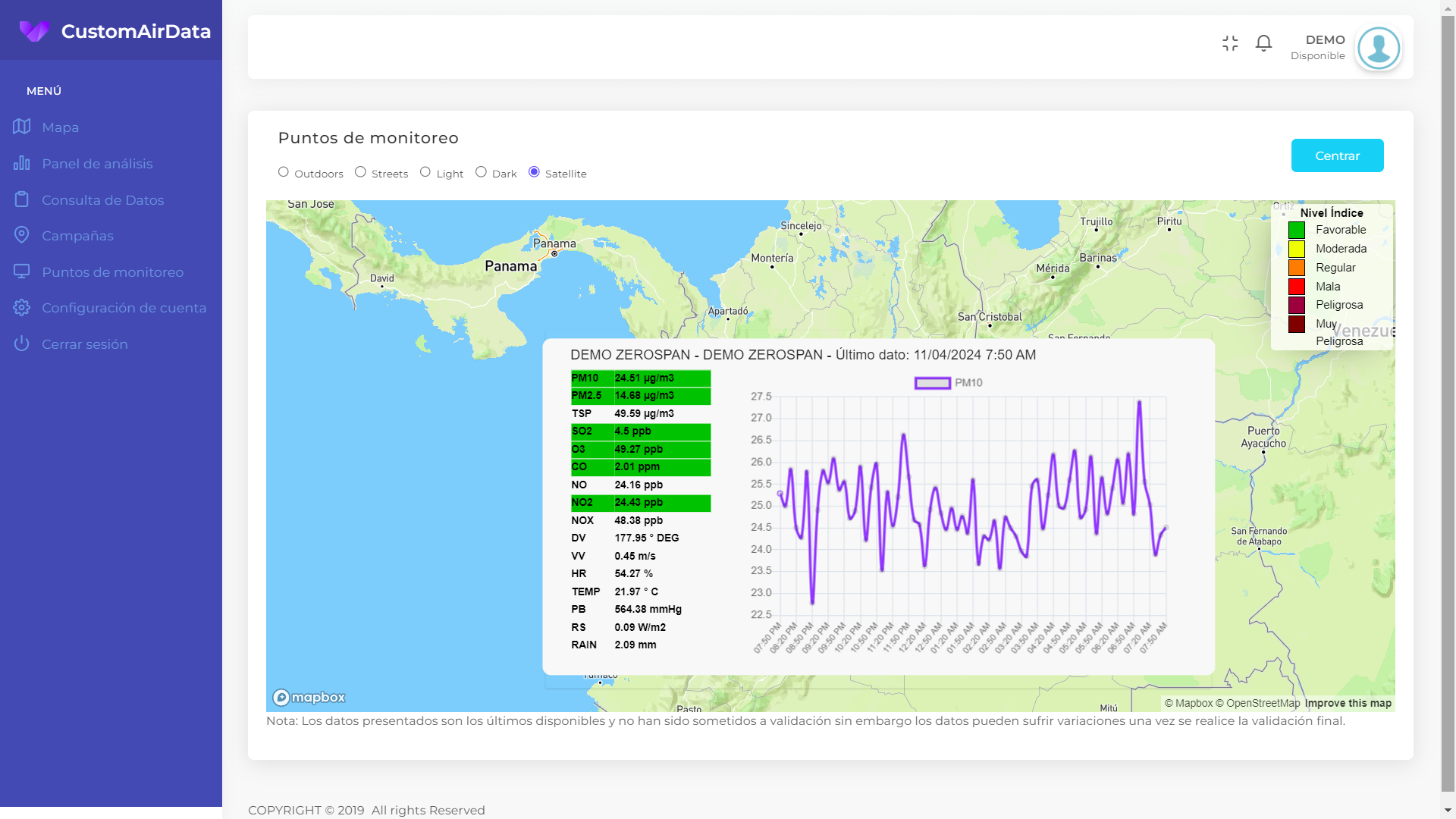Click the Mapbox logo on the map
The image size is (1456, 819).
309,697
